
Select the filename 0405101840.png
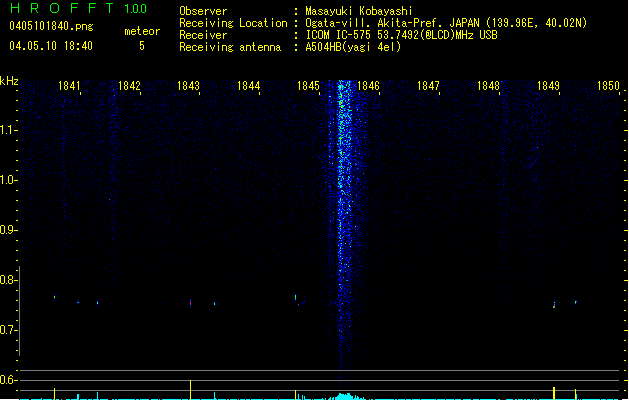(51, 26)
